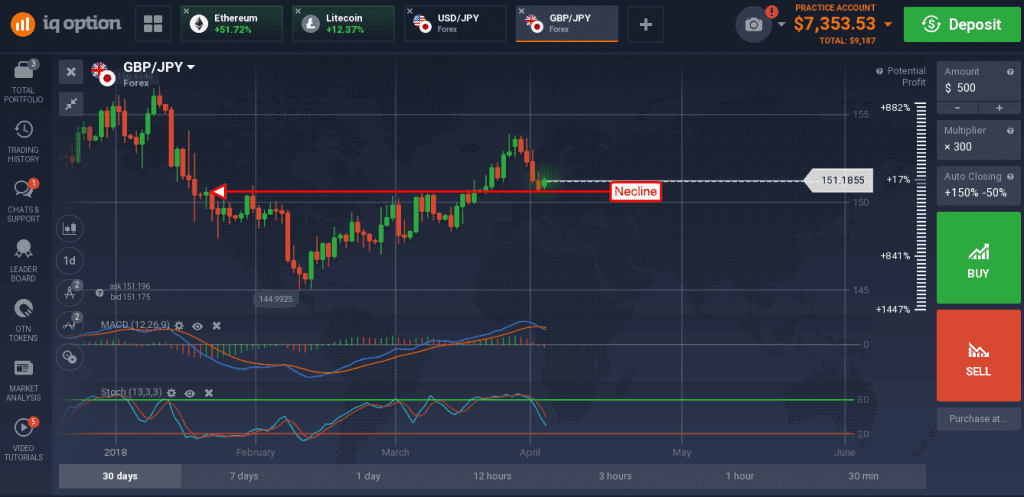Image resolution: width=1024 pixels, height=497 pixels.
Task: Open the indicators wave icon
Action: (69, 324)
